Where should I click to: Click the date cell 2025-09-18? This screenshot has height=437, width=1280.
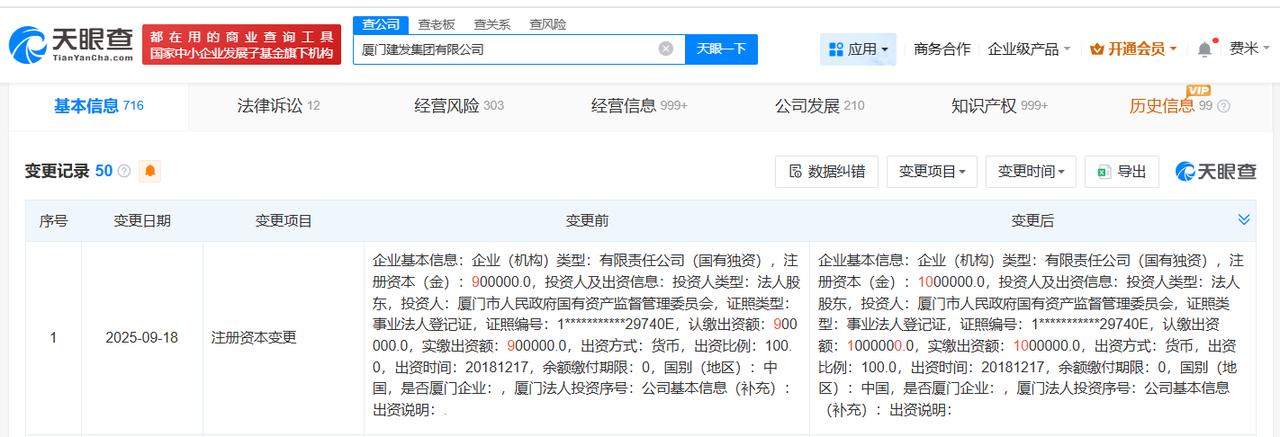point(142,337)
